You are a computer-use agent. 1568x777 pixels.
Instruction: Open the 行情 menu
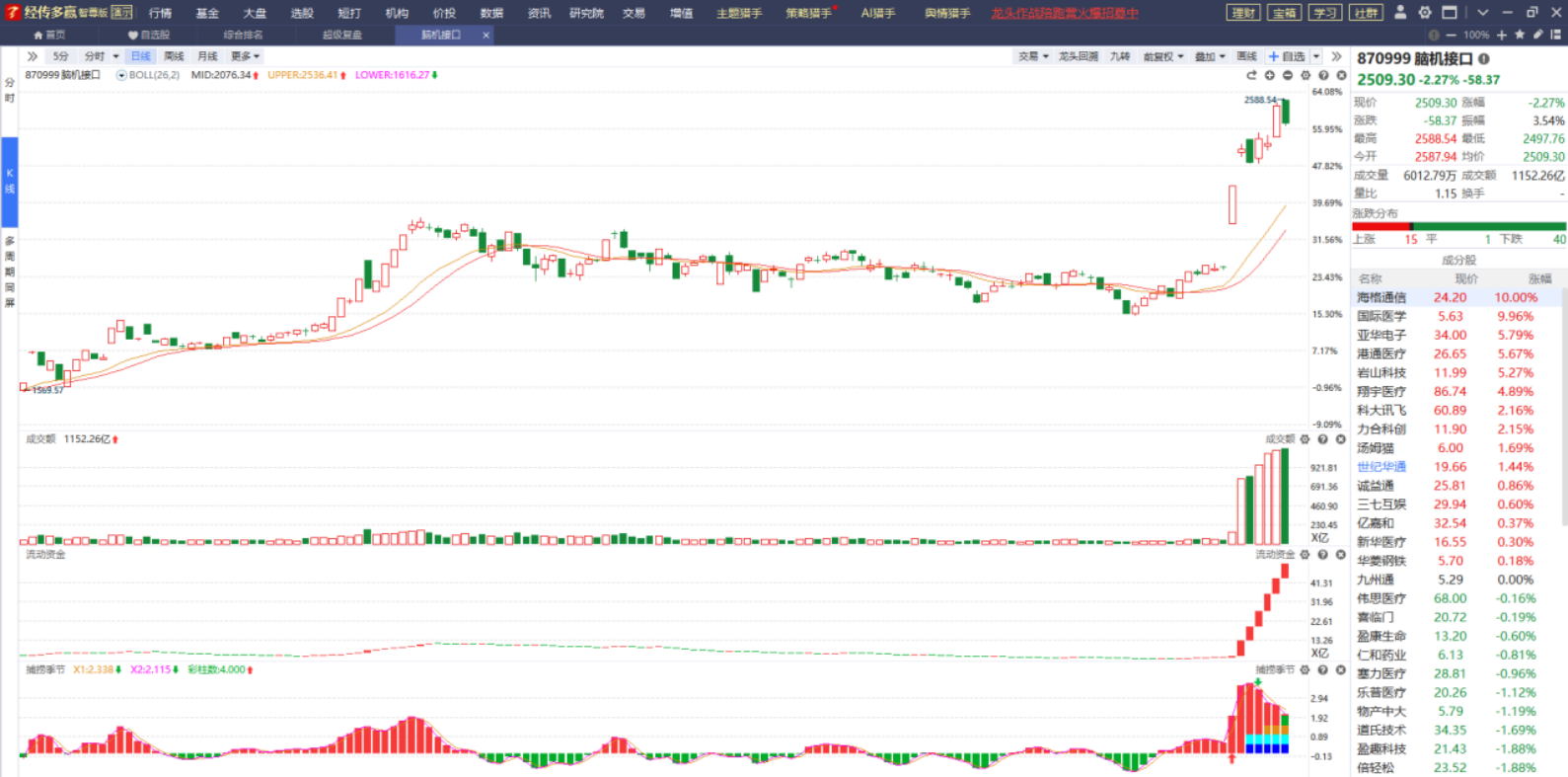(160, 13)
